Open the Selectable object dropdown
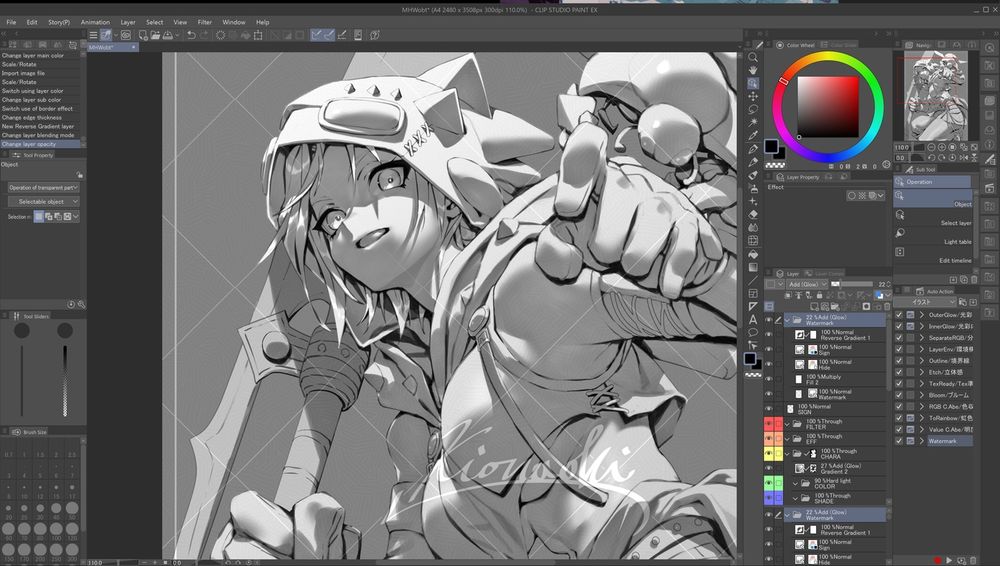 (42, 201)
